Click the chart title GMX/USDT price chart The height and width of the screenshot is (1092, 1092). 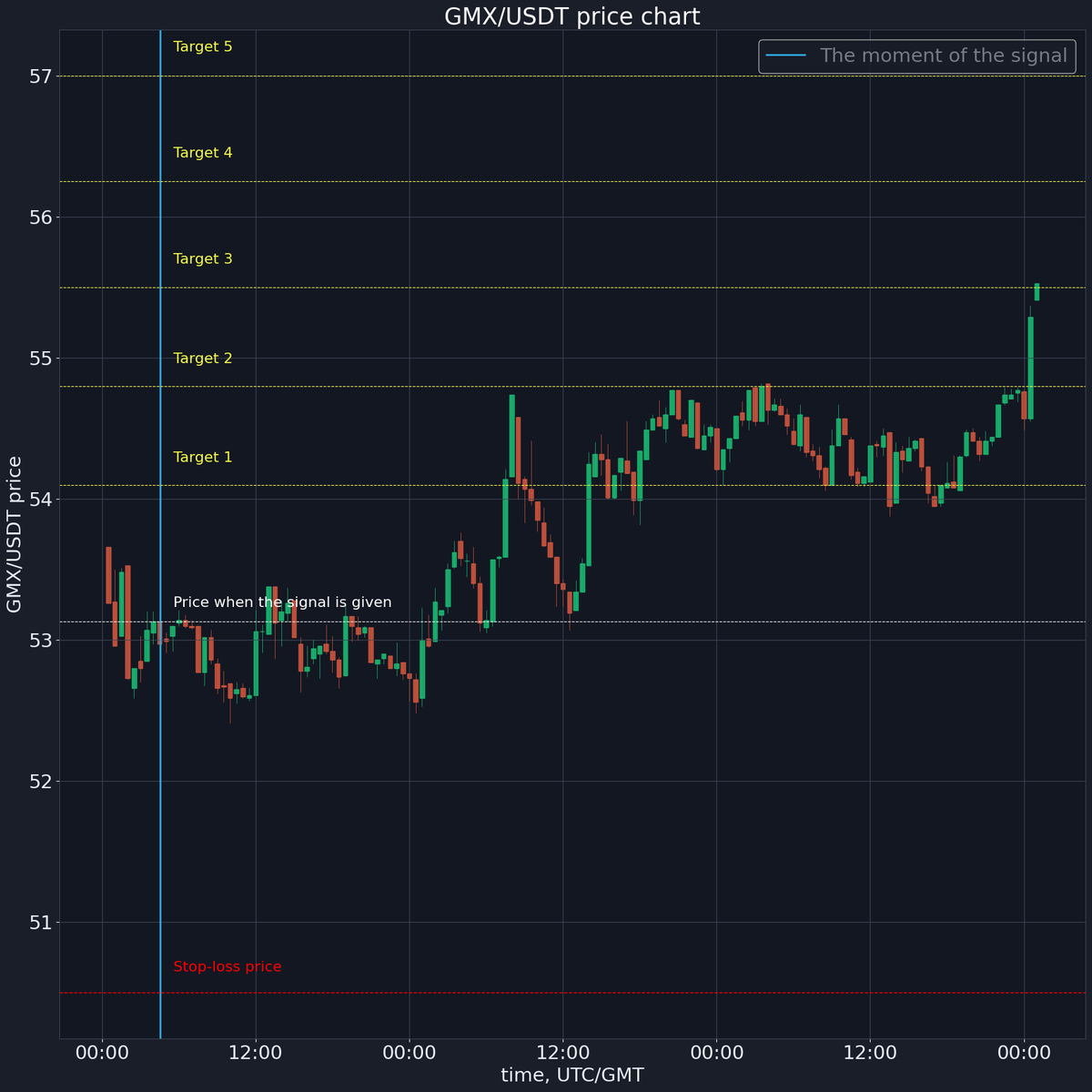[x=572, y=16]
